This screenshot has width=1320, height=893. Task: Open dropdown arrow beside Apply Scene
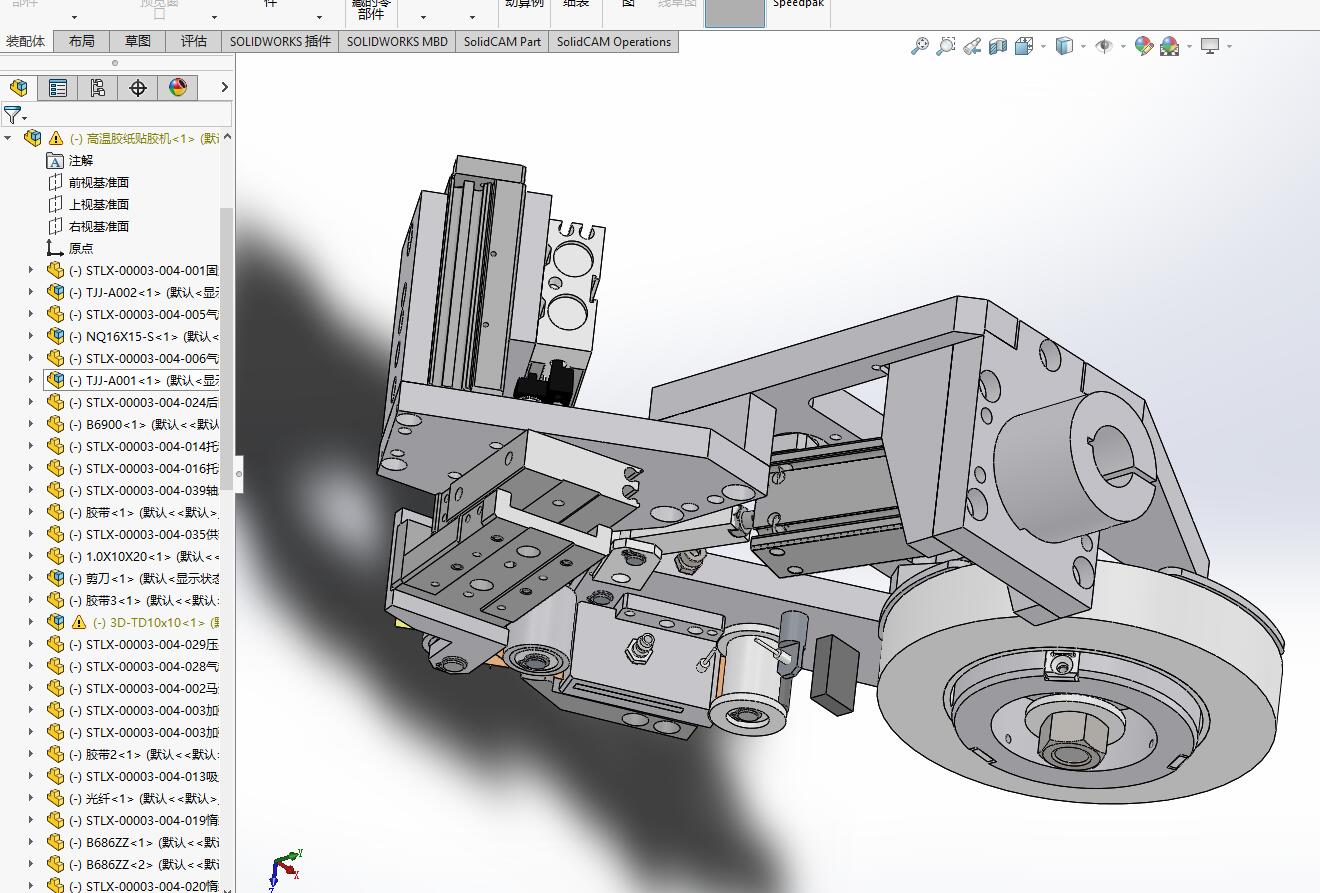(1189, 46)
